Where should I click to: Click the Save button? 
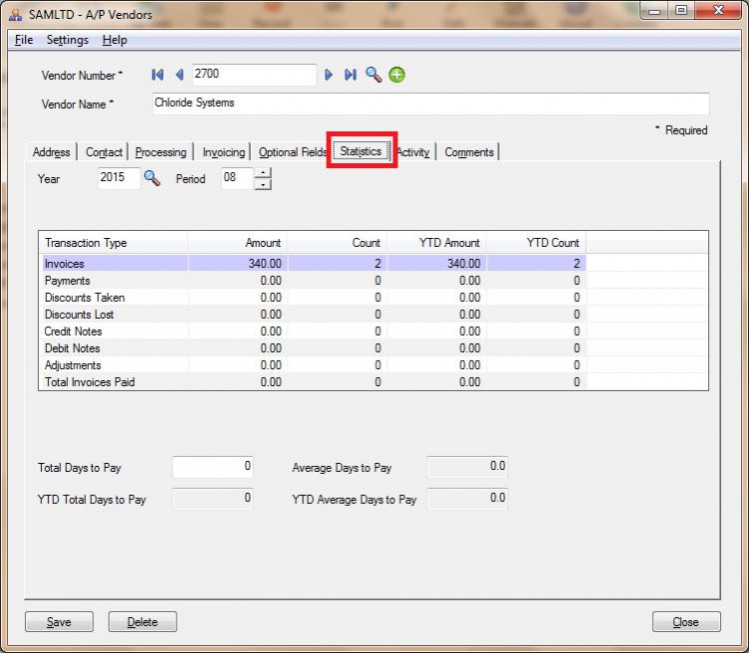point(59,621)
